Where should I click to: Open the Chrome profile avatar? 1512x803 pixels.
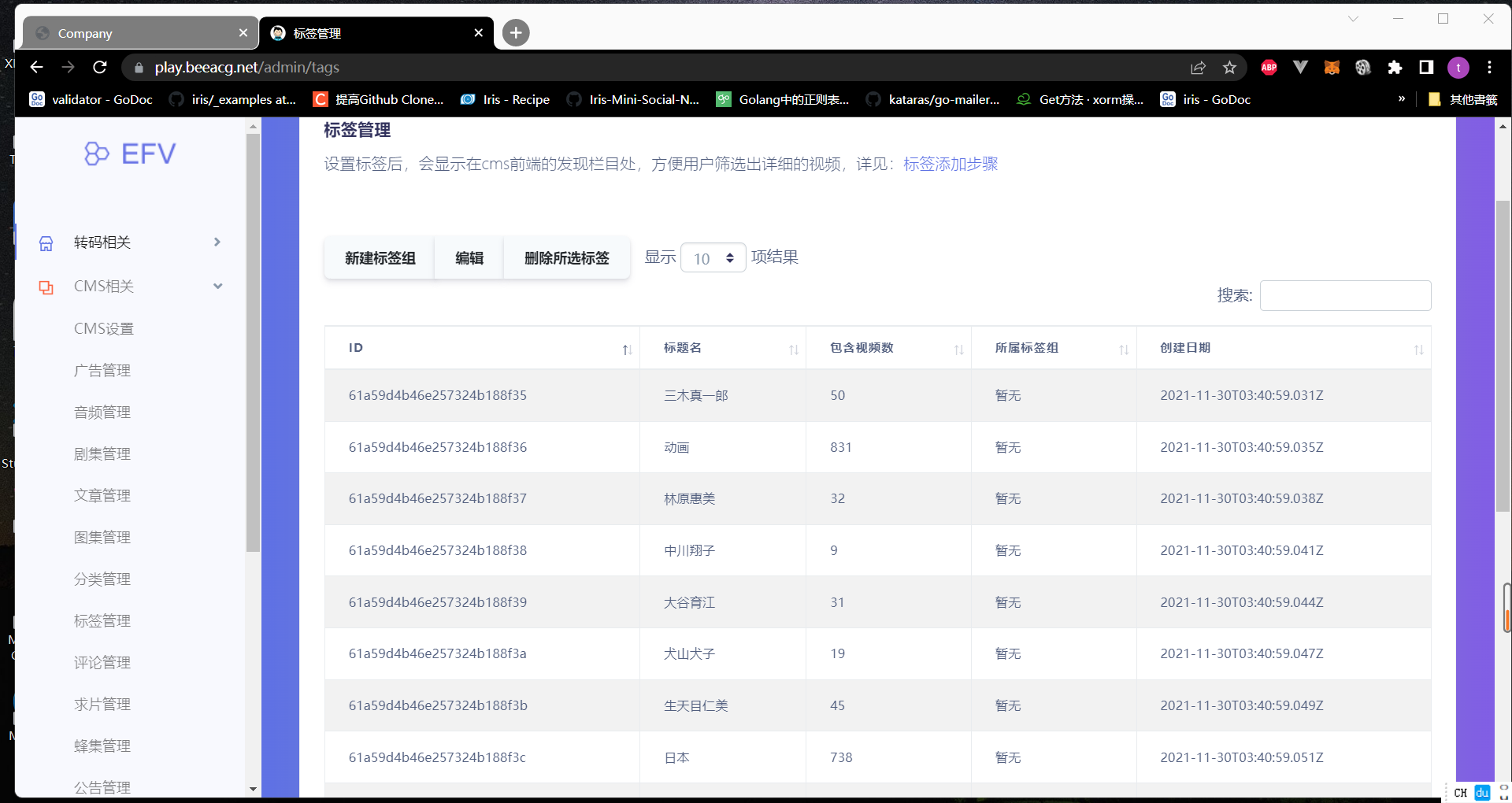[x=1458, y=68]
